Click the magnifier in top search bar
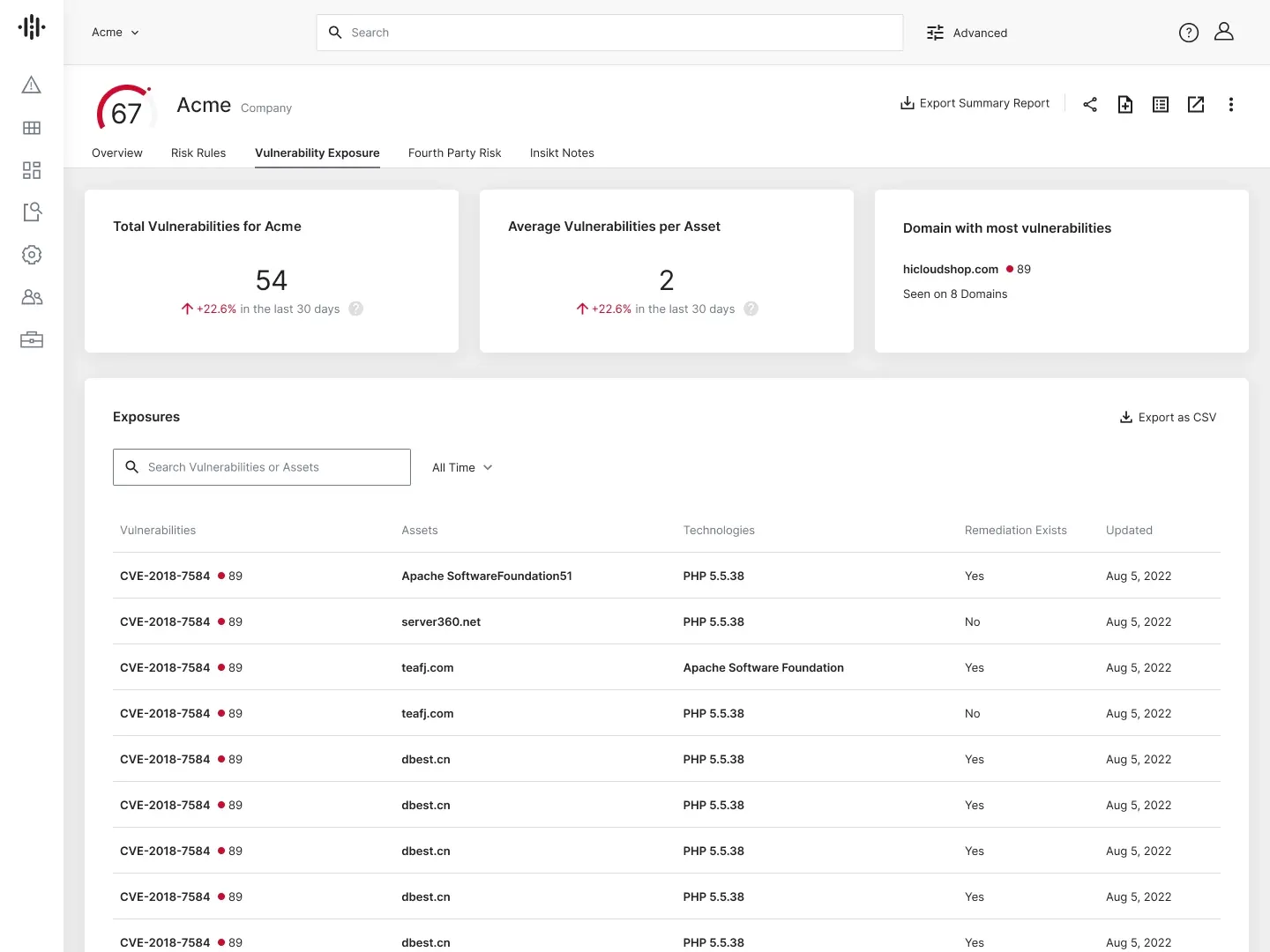This screenshot has height=952, width=1270. point(335,33)
